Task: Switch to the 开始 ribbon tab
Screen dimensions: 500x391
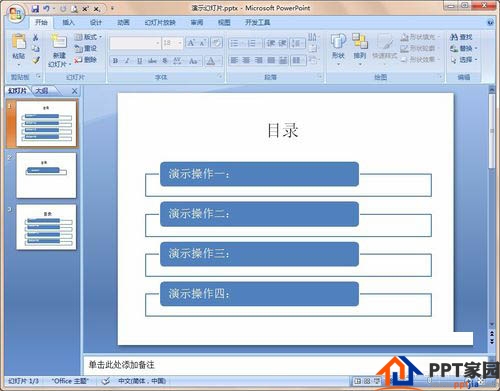Action: 41,22
